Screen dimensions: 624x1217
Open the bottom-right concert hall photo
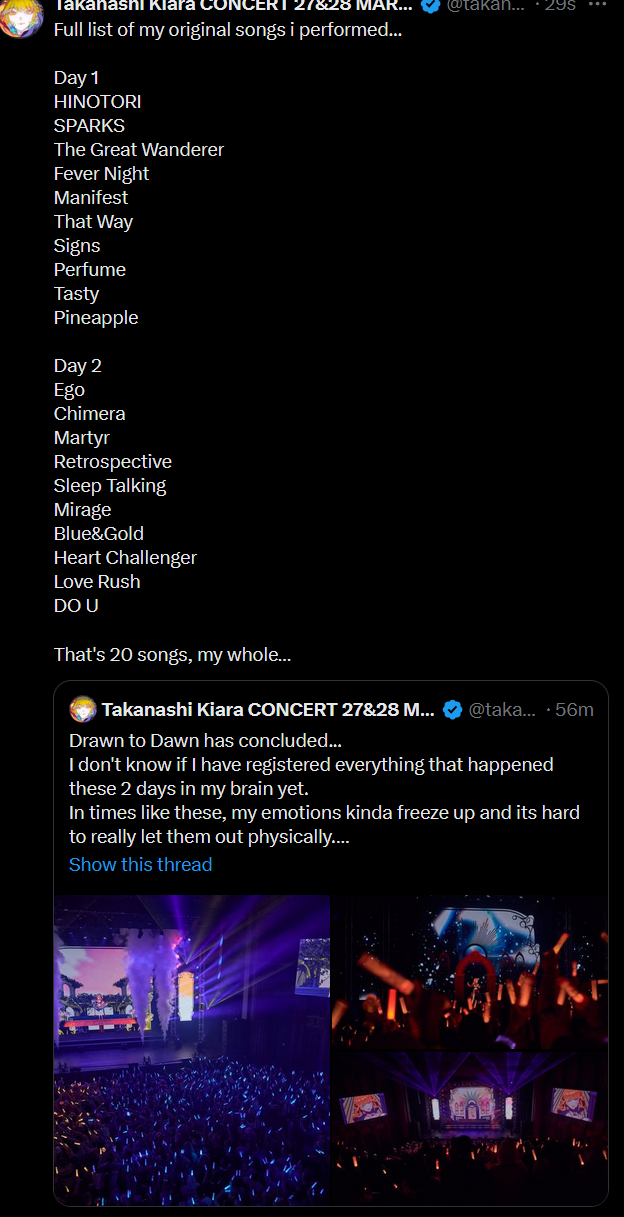tap(469, 1127)
